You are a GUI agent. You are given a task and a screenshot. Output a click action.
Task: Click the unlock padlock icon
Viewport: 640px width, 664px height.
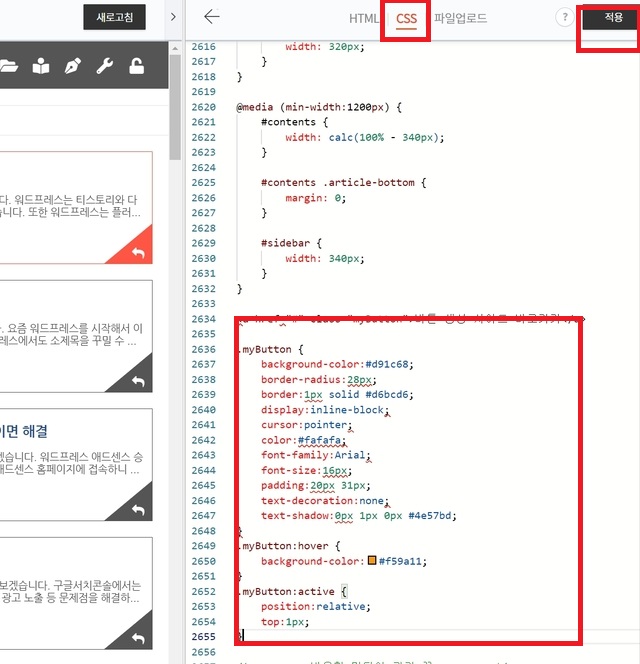pos(136,66)
